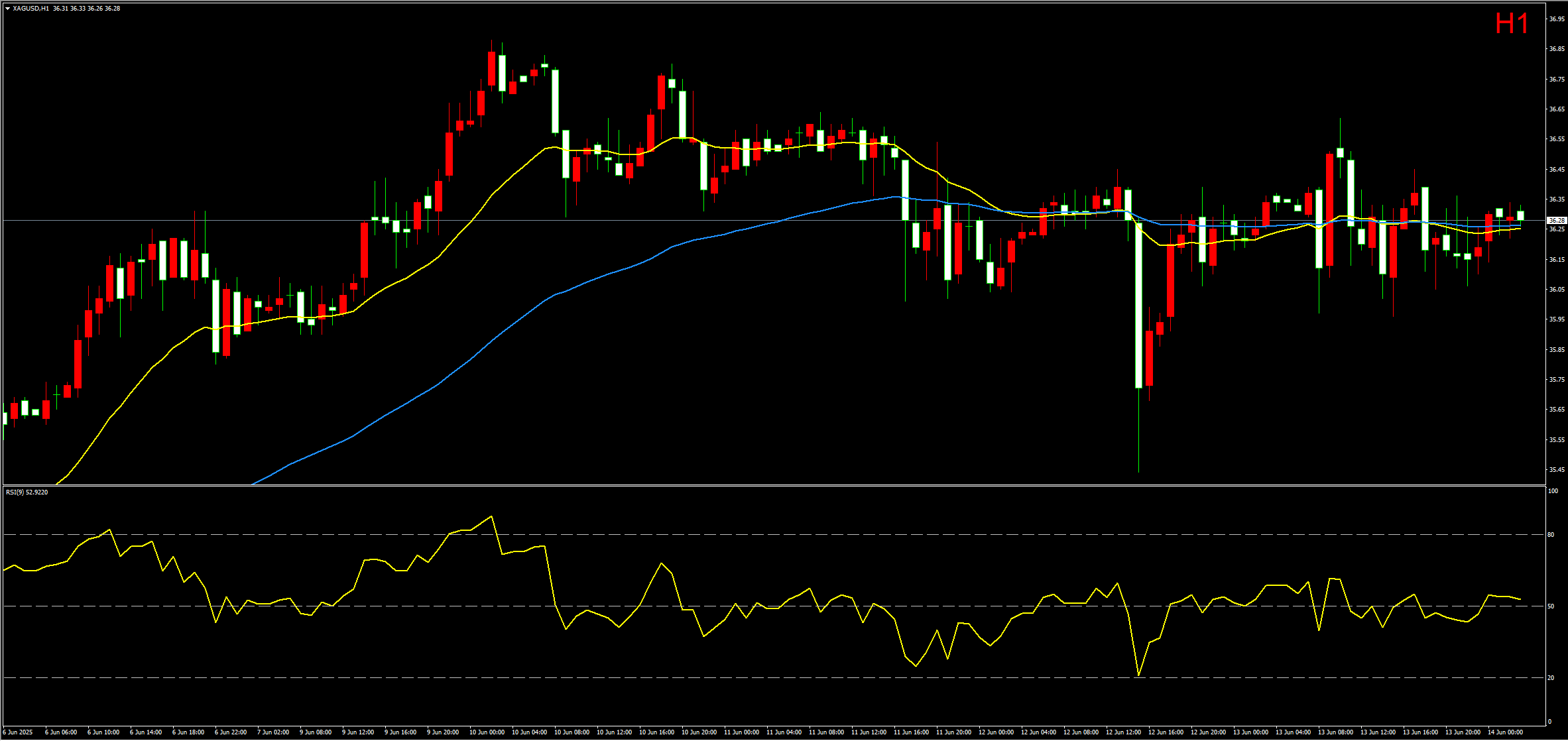Screen dimensions: 1568x741
Task: Click the 35.55 price axis label
Action: [1557, 440]
